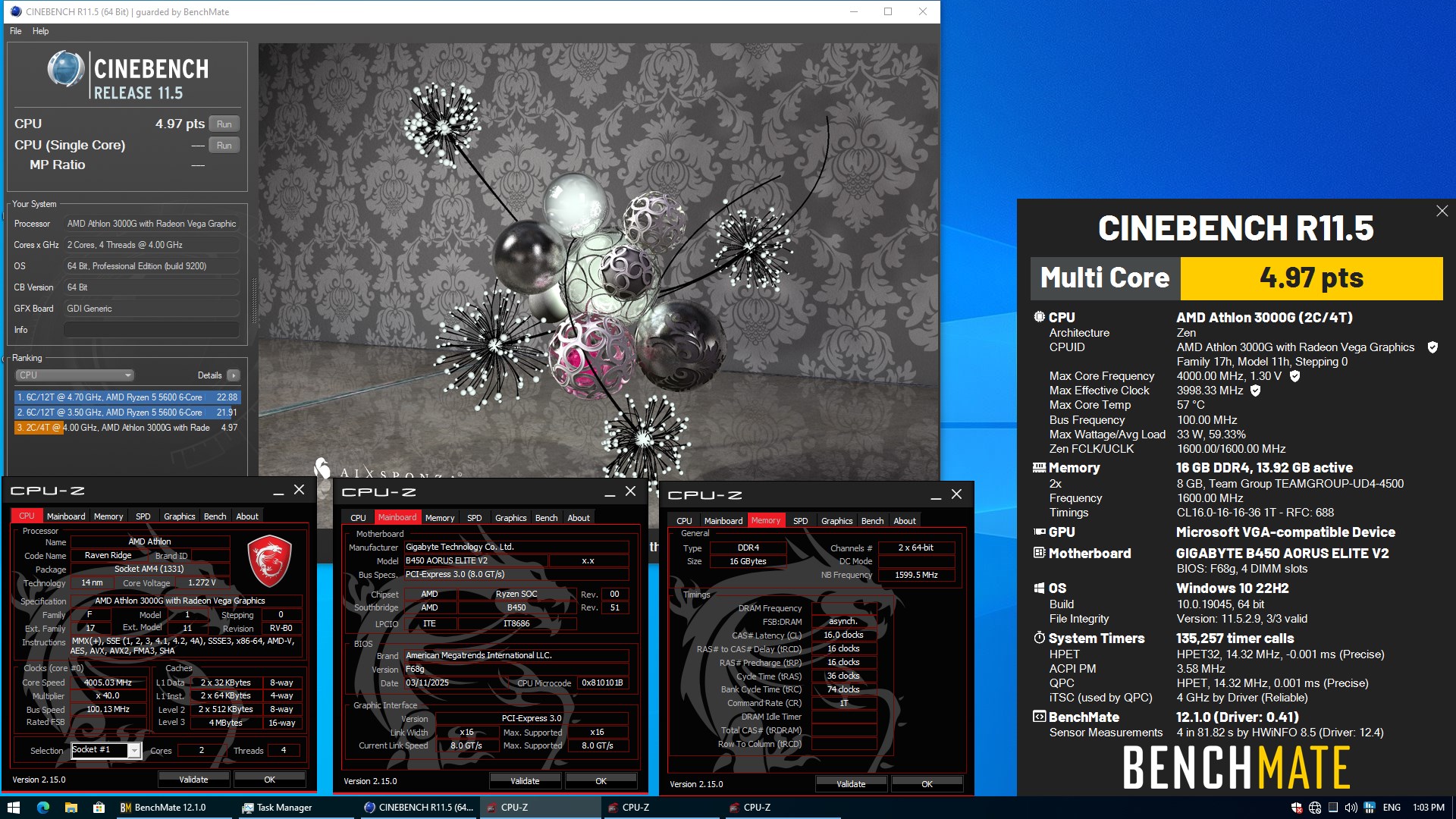This screenshot has width=1456, height=819.
Task: Click OK in middle CPU-Z Mainboard window
Action: 601,781
